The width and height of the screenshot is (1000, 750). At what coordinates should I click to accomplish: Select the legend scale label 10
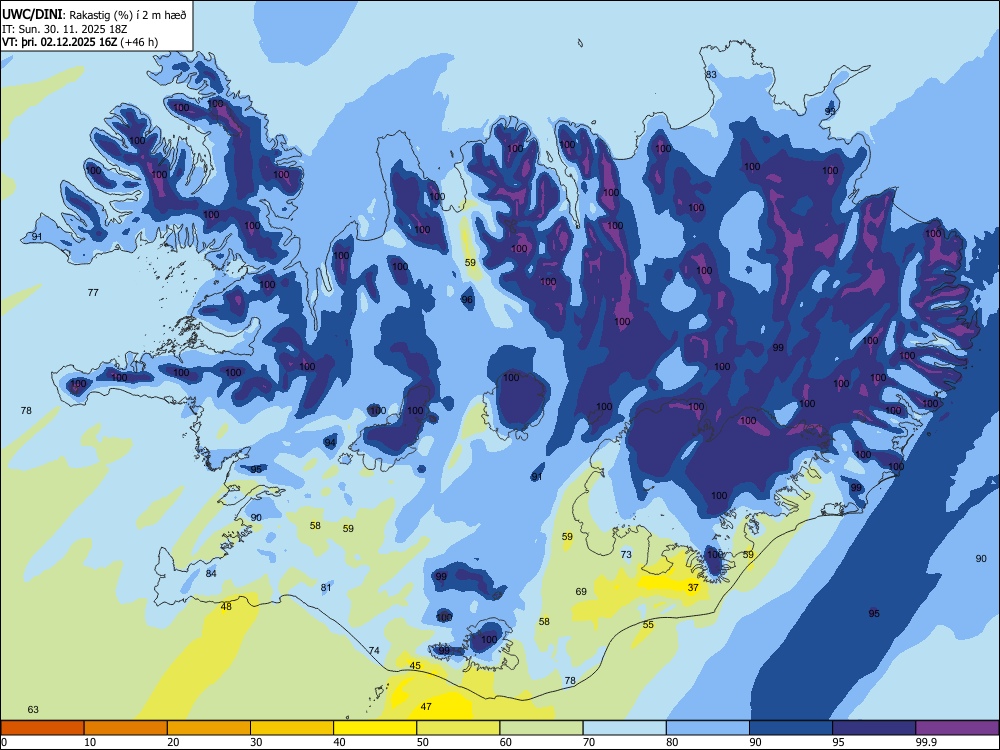tap(90, 742)
